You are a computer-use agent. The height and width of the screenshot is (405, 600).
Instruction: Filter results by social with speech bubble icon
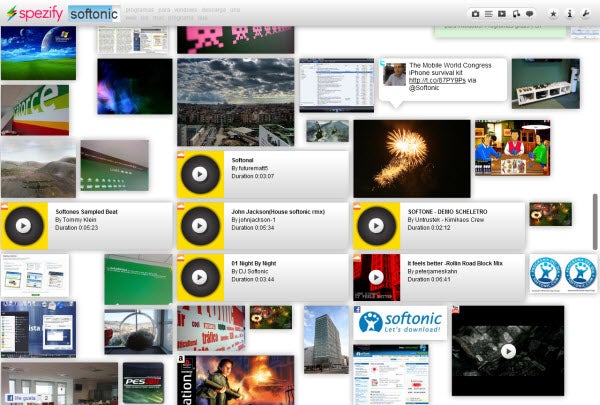pyautogui.click(x=530, y=14)
